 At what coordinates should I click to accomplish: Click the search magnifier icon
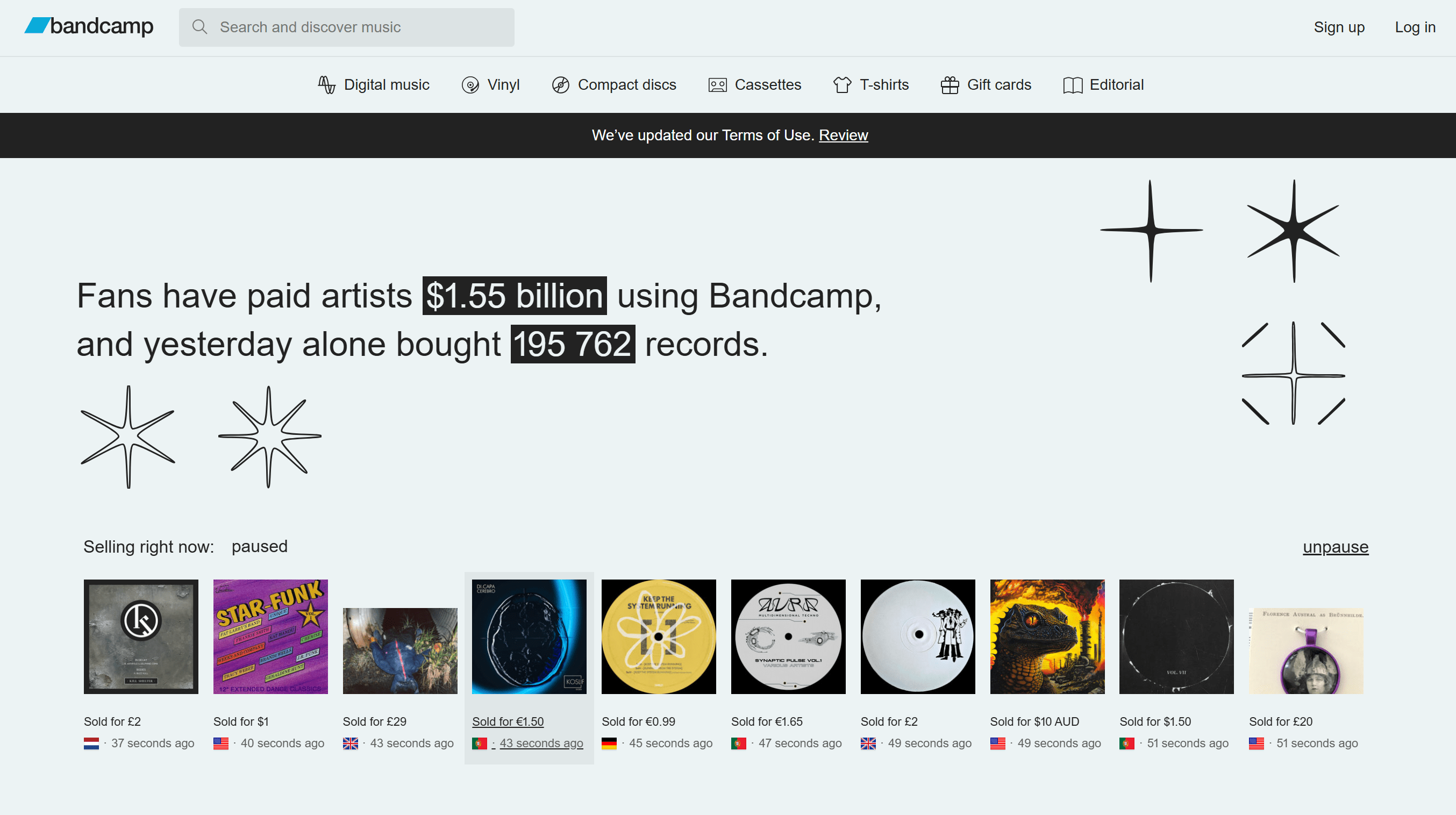pyautogui.click(x=199, y=26)
